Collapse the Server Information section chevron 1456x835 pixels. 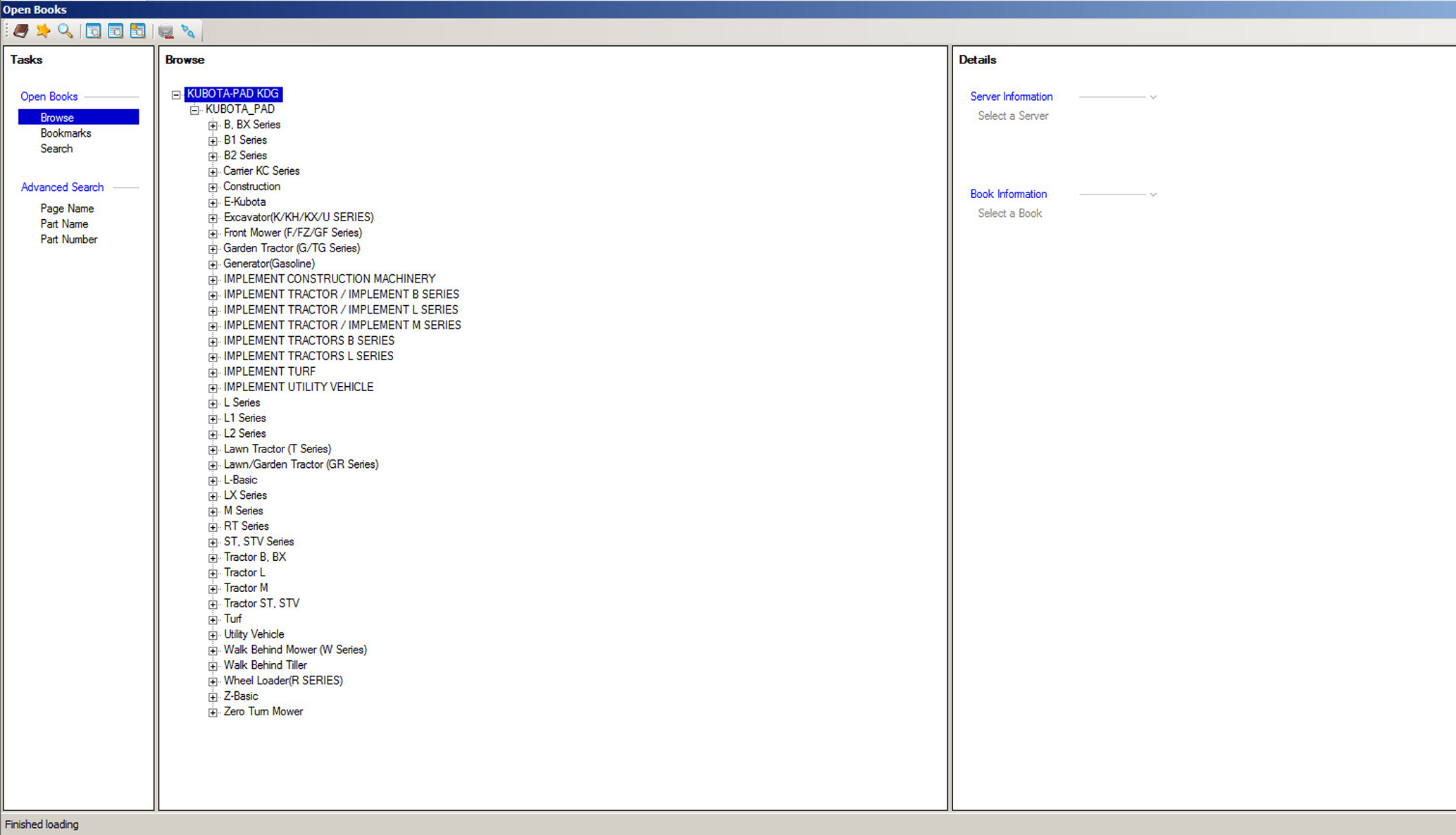pyautogui.click(x=1153, y=97)
